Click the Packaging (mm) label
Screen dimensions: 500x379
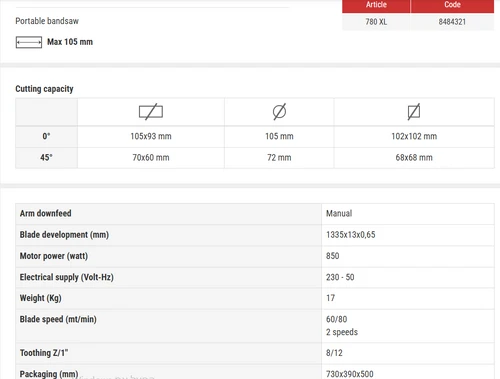(x=49, y=374)
